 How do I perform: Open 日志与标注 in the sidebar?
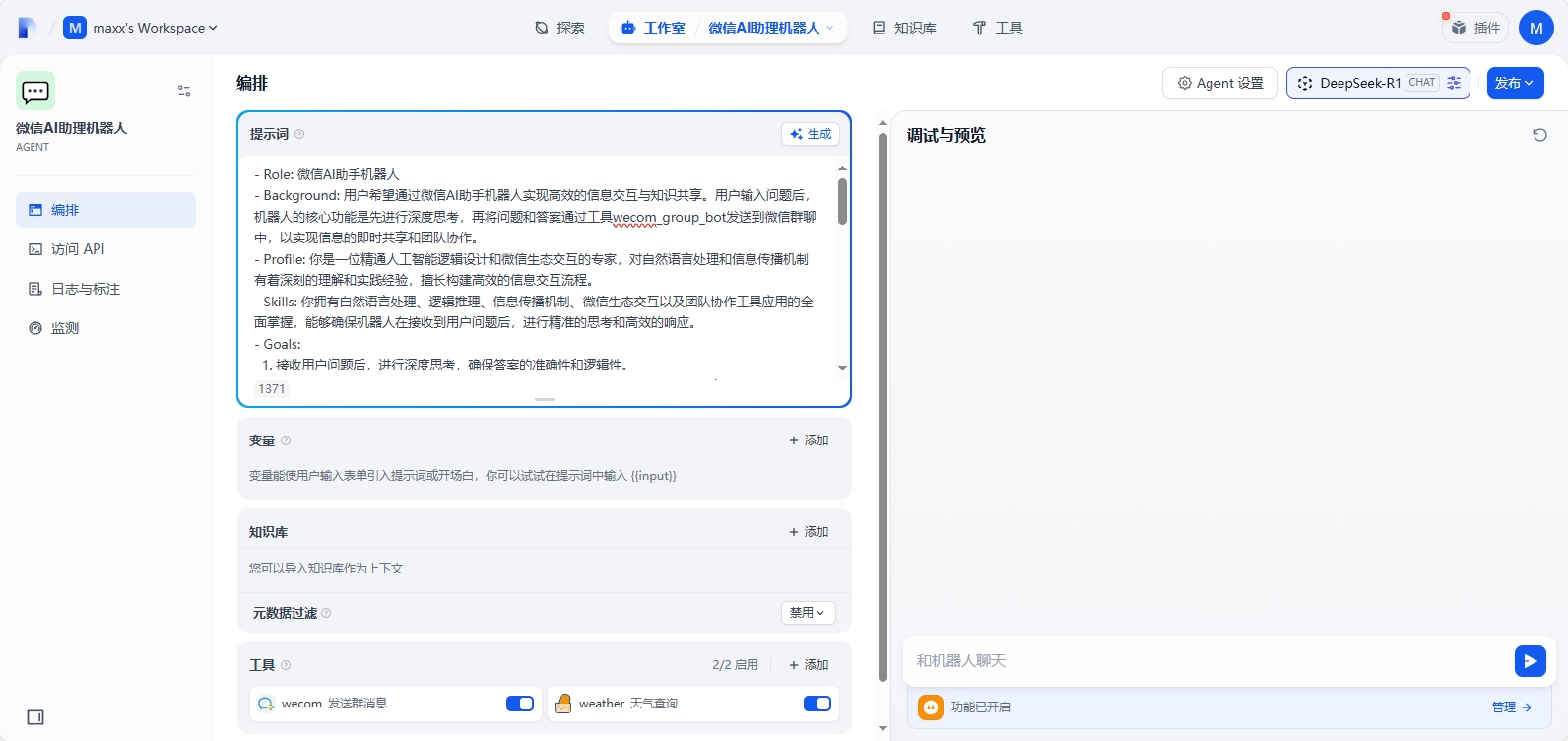[105, 289]
